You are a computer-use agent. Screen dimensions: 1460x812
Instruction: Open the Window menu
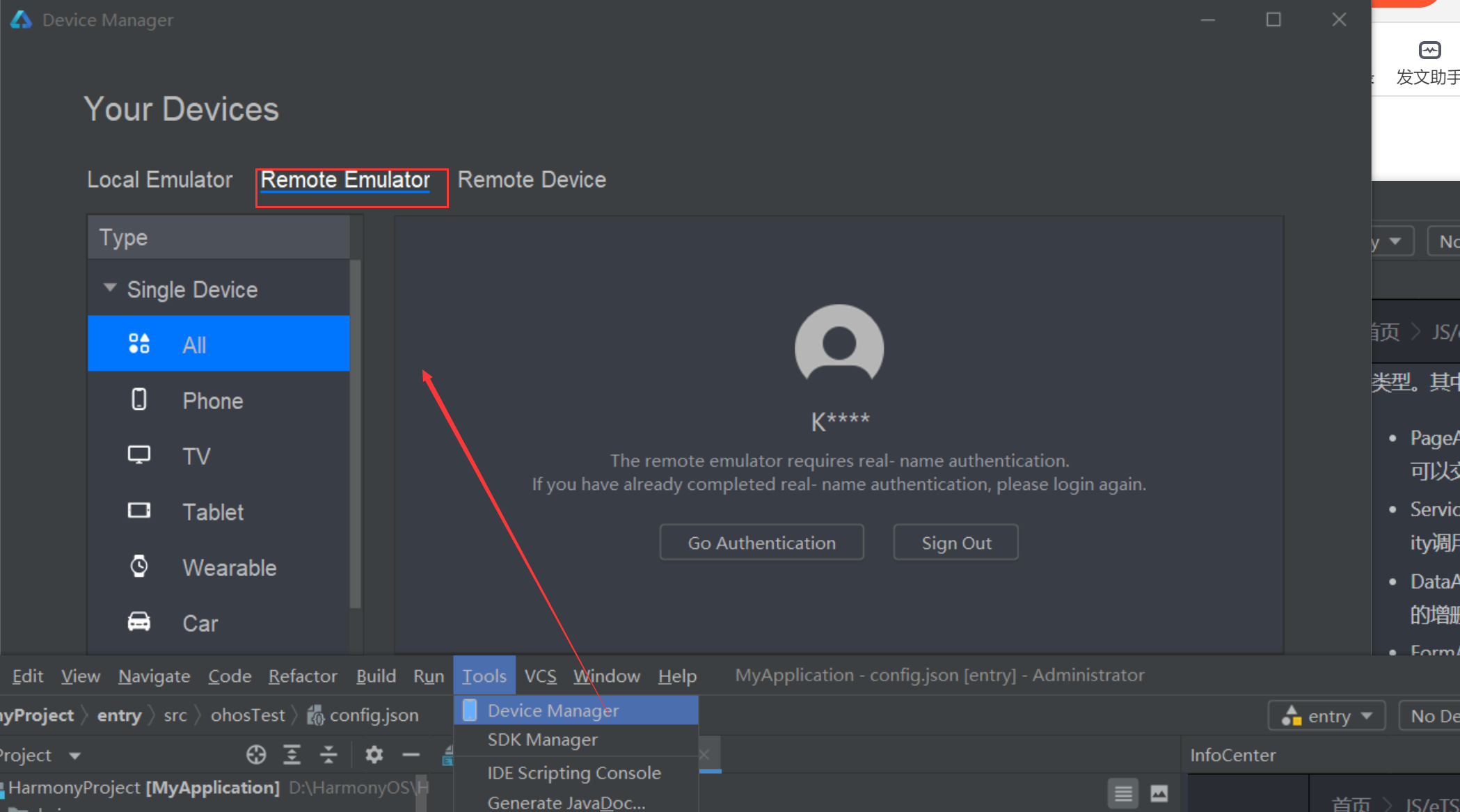pos(607,676)
